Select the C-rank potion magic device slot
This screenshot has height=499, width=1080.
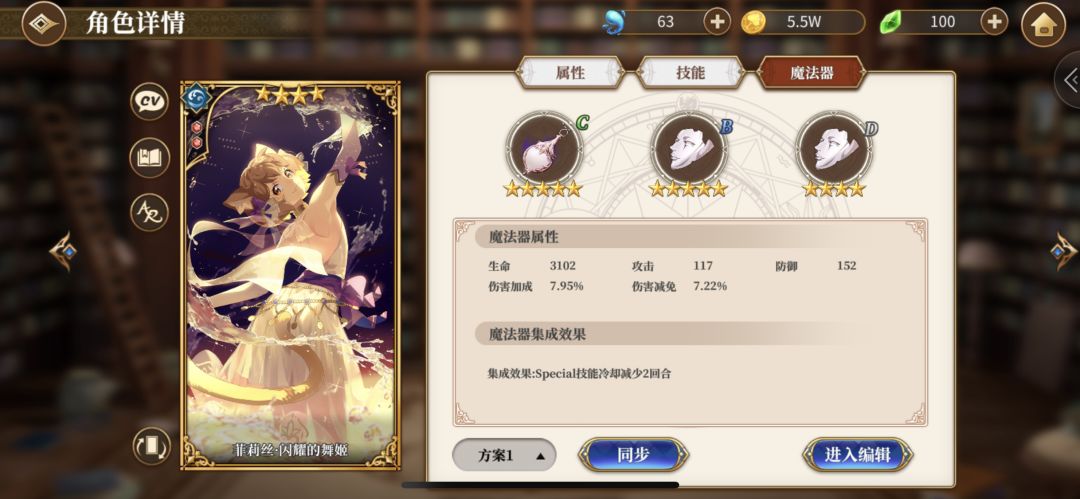click(544, 149)
